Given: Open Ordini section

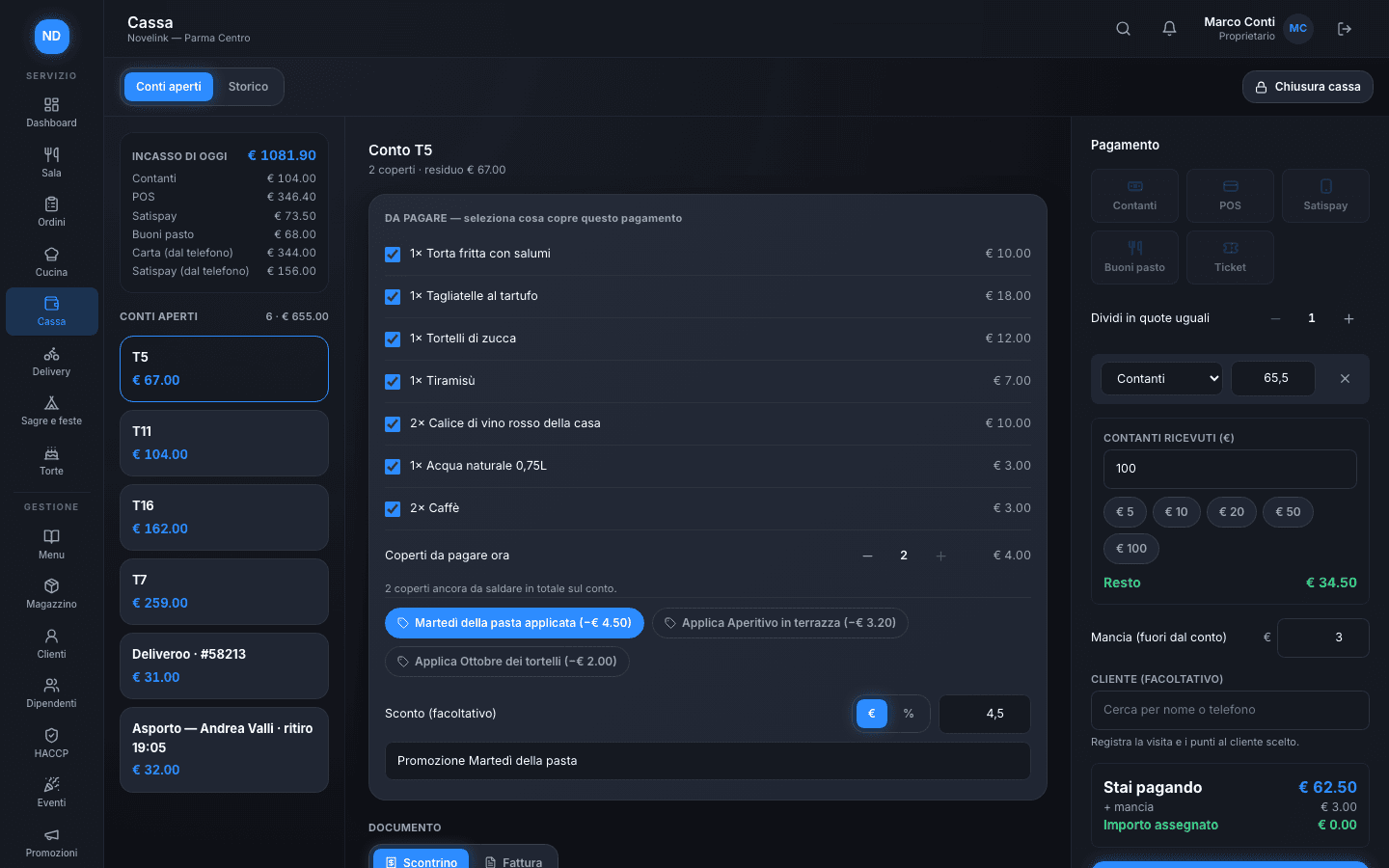Looking at the screenshot, I should tap(52, 211).
